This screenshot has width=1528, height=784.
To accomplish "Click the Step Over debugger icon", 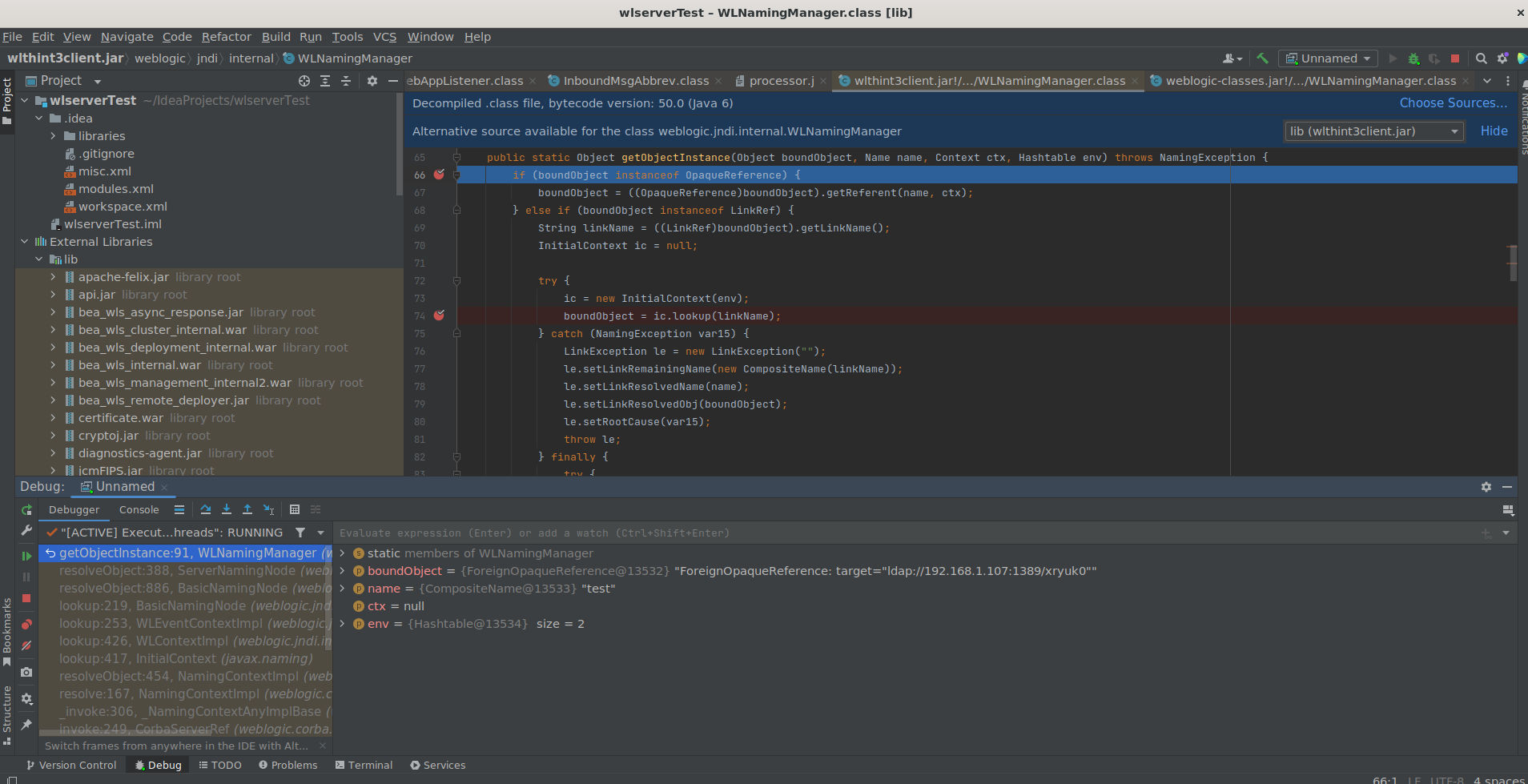I will click(x=206, y=509).
